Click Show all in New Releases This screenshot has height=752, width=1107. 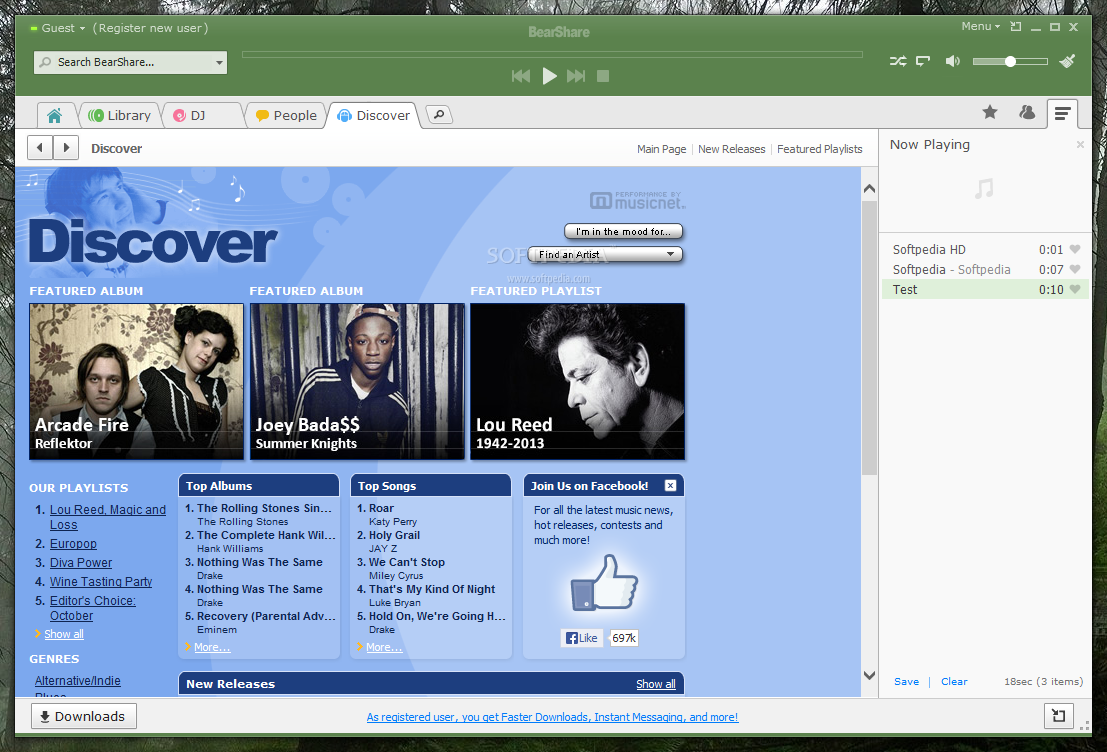pyautogui.click(x=655, y=684)
